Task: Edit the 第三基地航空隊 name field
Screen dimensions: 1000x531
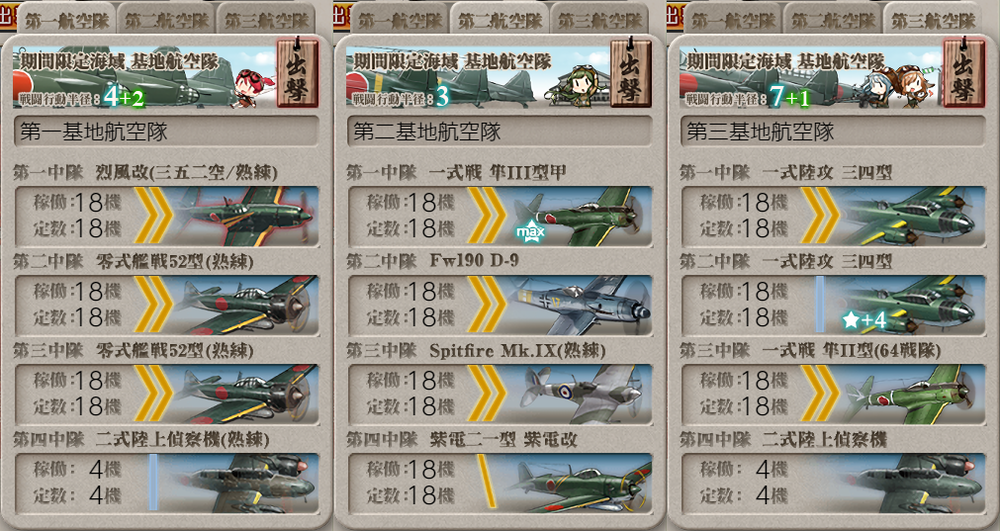Action: pyautogui.click(x=832, y=131)
